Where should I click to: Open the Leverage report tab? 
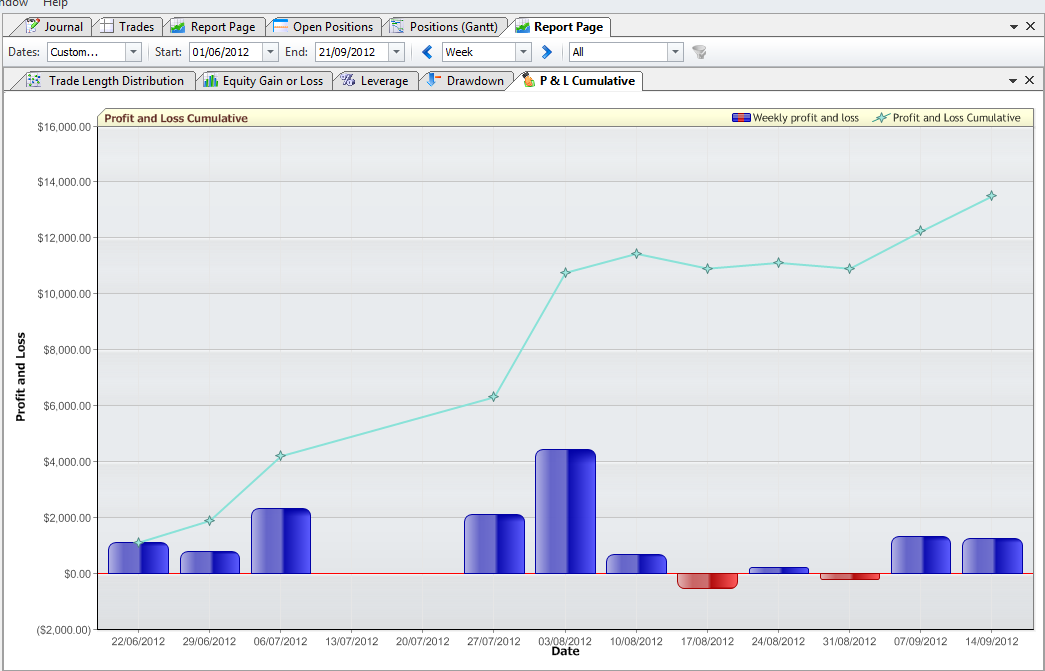point(375,81)
